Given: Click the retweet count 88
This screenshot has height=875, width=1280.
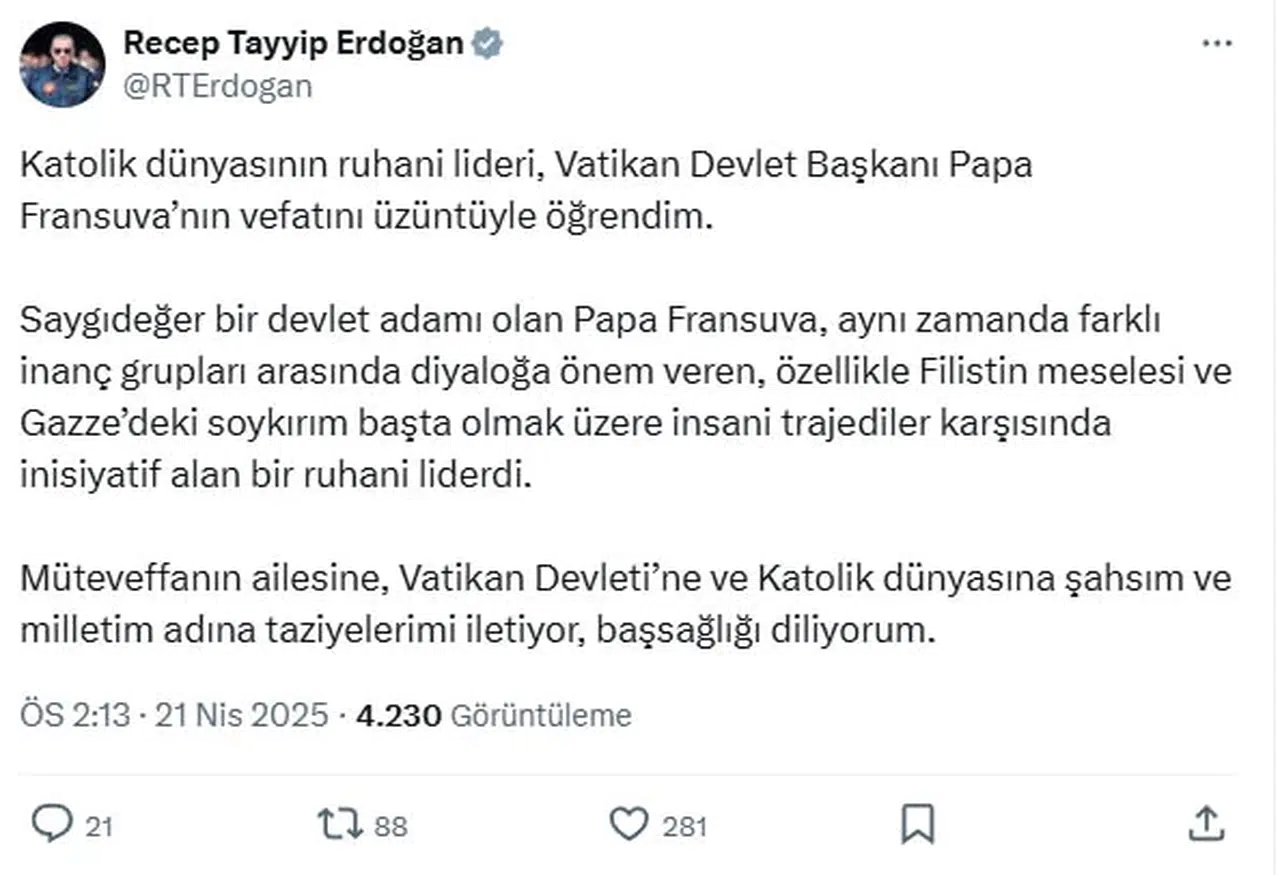Looking at the screenshot, I should [392, 827].
